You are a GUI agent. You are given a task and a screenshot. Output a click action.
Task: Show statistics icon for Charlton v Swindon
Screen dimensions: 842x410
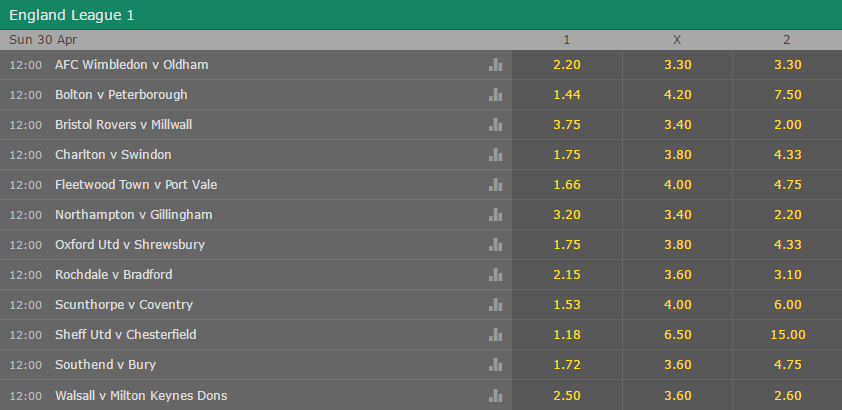495,155
